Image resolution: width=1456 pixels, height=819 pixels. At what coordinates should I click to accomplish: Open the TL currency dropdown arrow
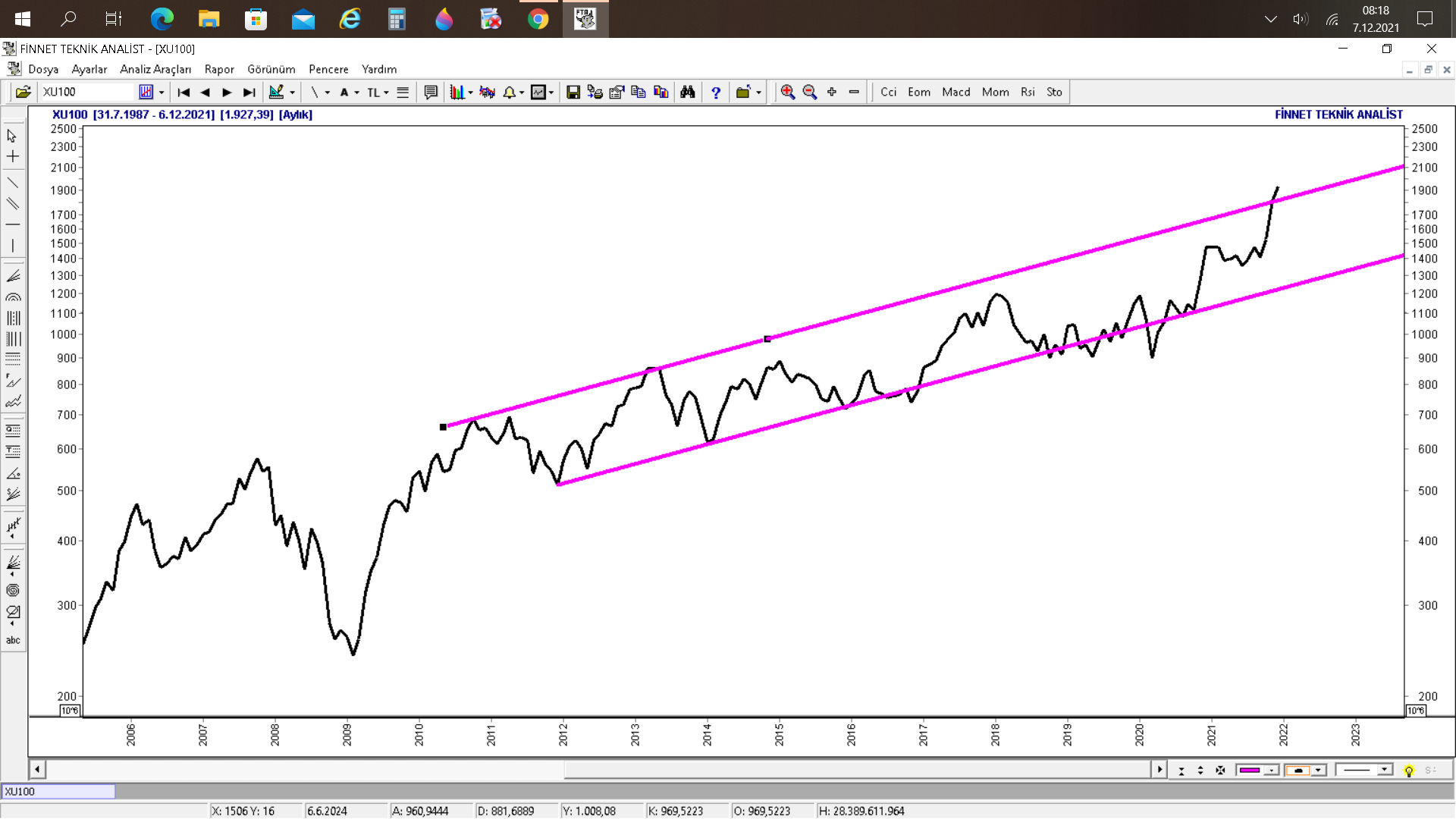point(386,93)
